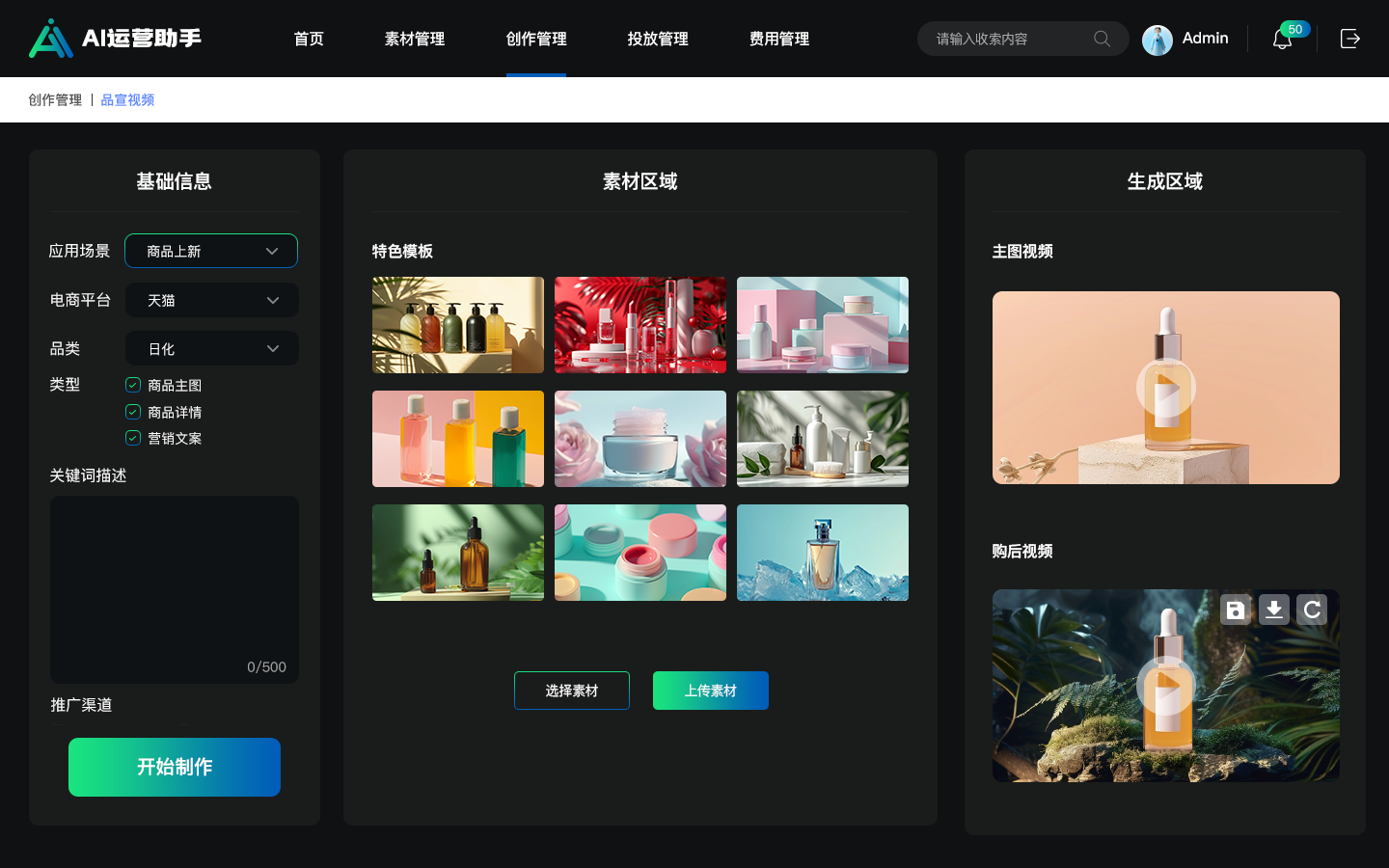Toggle the 商品详情 checkbox
Viewport: 1389px width, 868px height.
point(133,412)
